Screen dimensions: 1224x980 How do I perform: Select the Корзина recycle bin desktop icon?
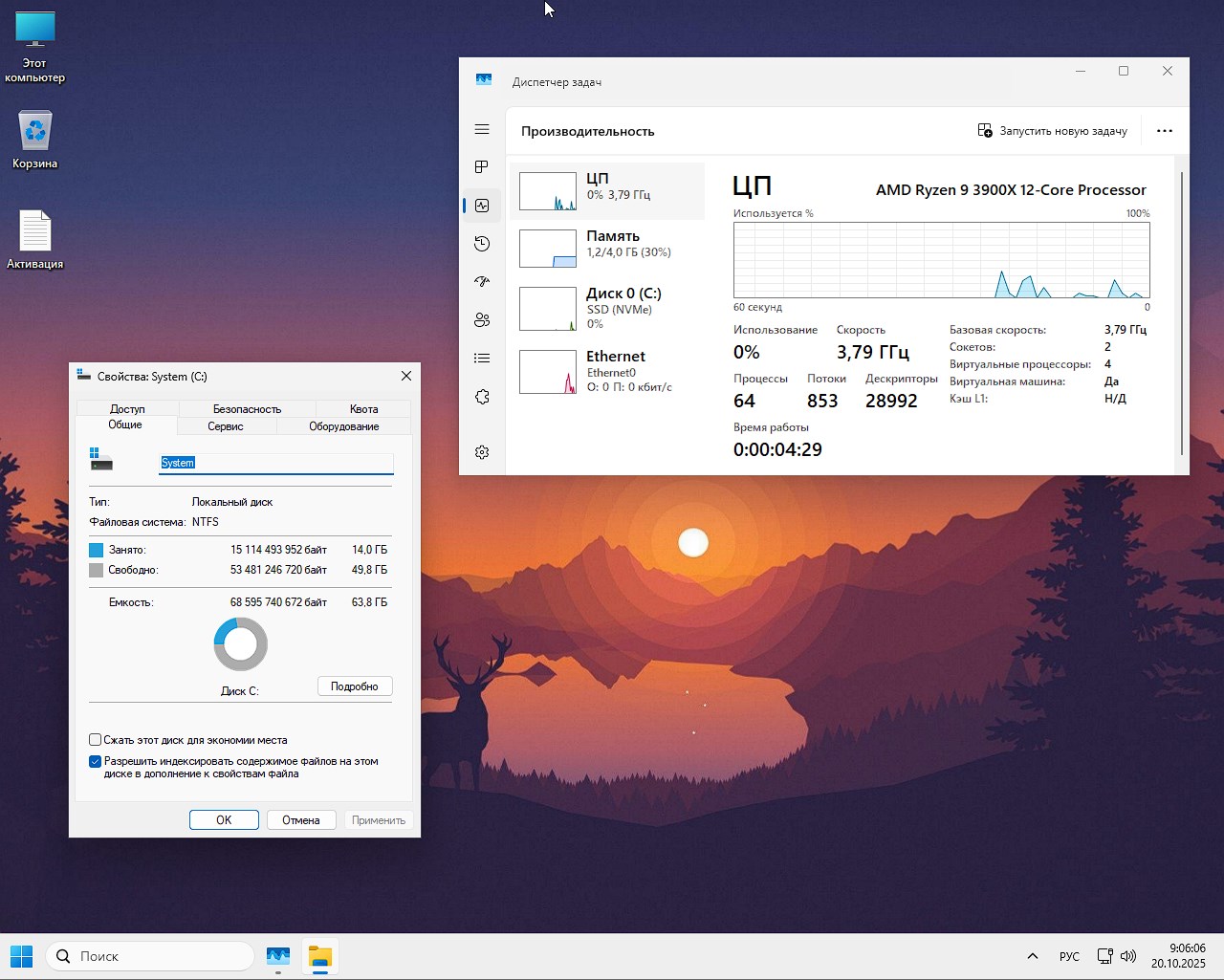tap(35, 141)
